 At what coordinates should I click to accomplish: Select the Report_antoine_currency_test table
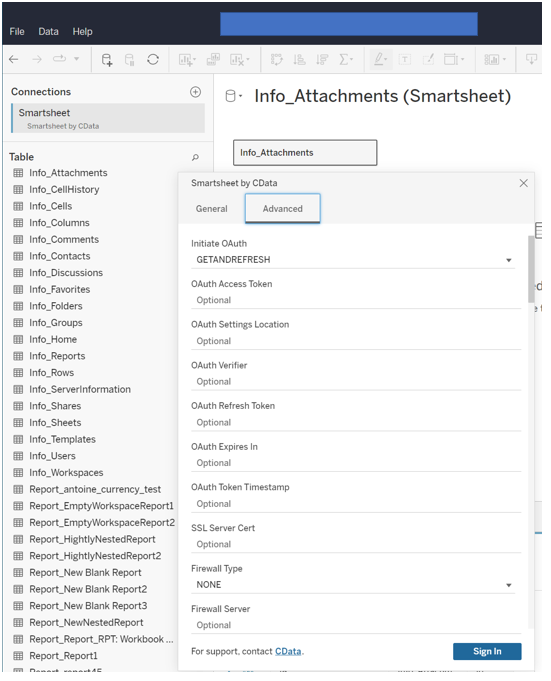[x=95, y=489]
